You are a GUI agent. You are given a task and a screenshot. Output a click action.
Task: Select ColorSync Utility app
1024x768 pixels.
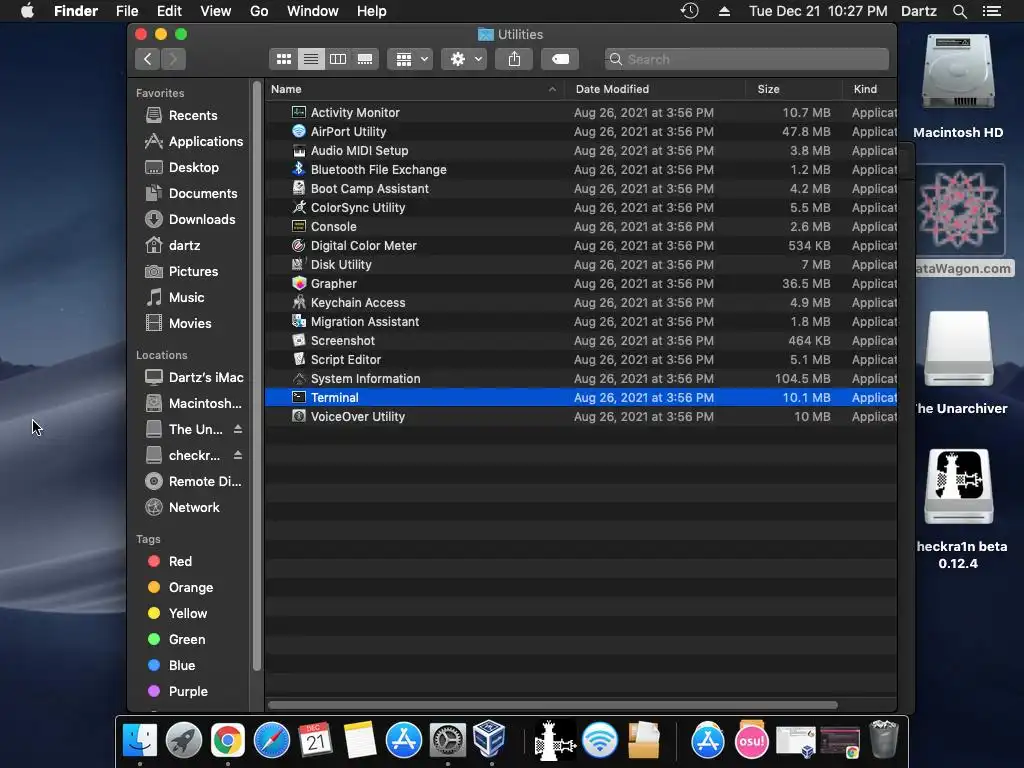coord(581,207)
